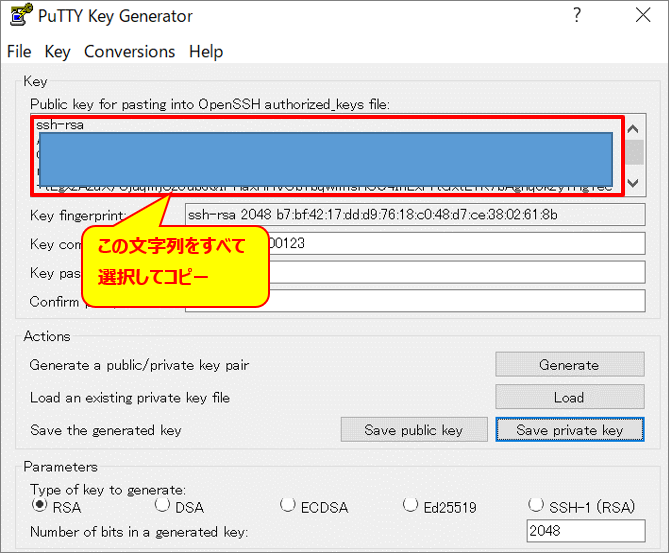Click 'Generate a public/private key pair' label
Image resolution: width=669 pixels, height=553 pixels.
[x=139, y=365]
